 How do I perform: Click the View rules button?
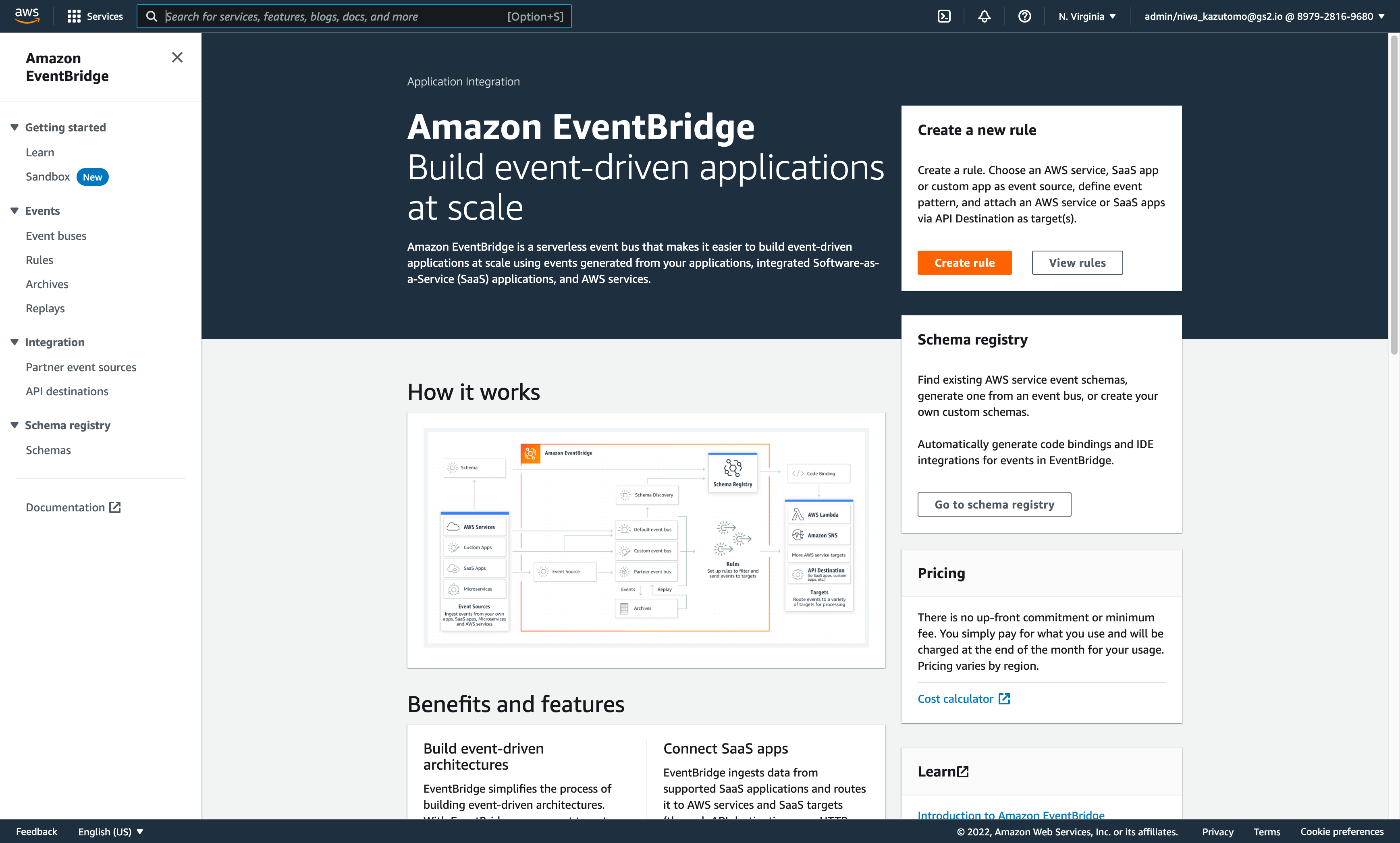(1077, 262)
